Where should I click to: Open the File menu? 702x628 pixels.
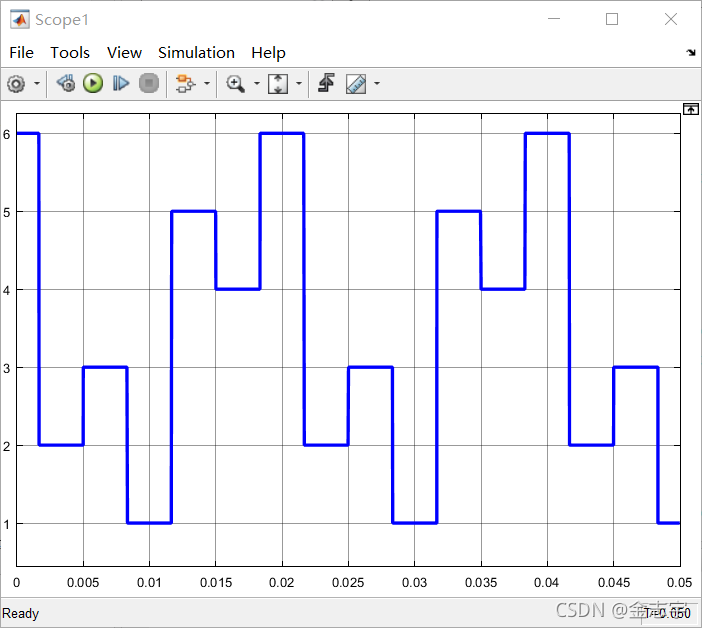pyautogui.click(x=21, y=53)
